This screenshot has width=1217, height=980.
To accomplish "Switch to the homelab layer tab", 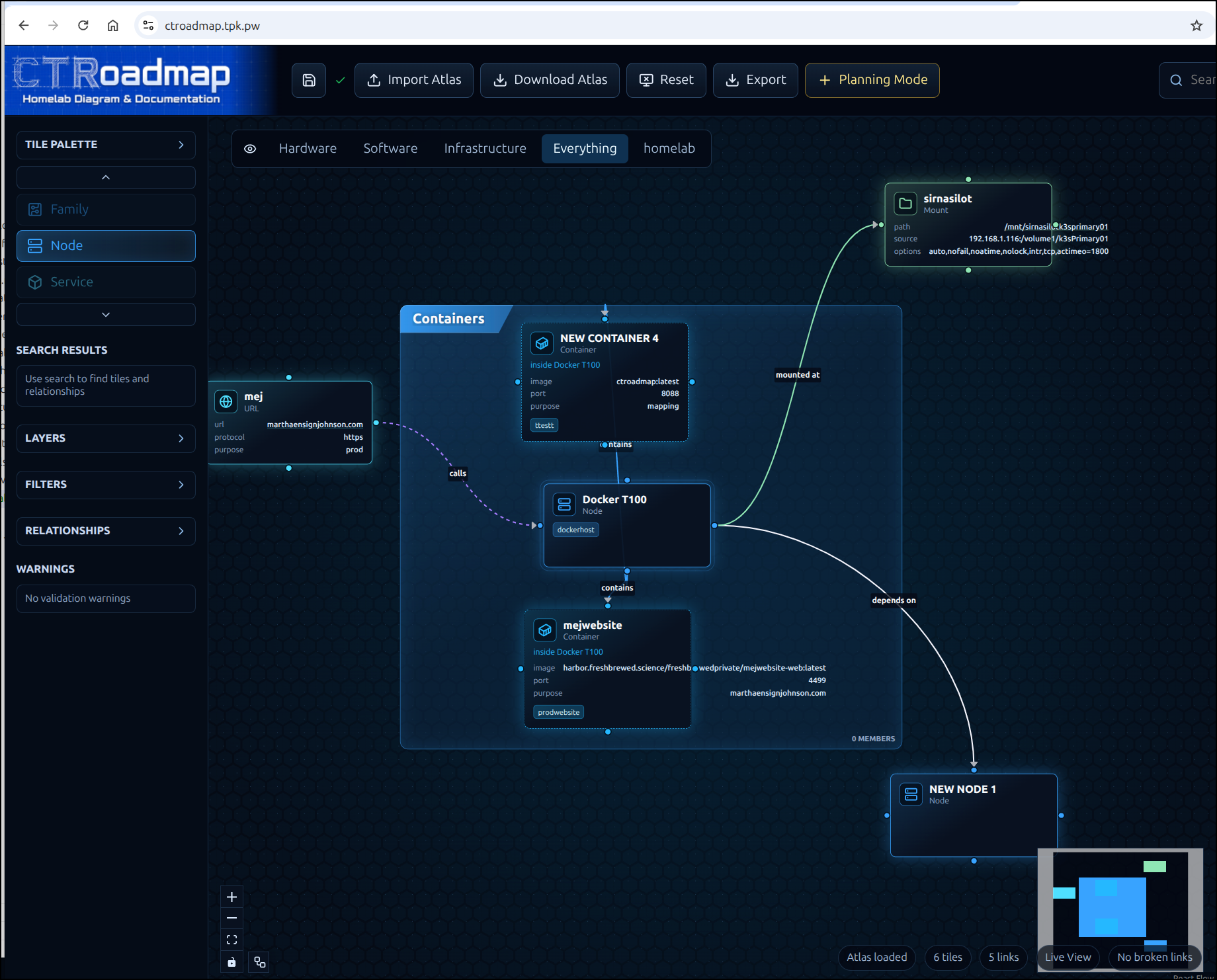I will pyautogui.click(x=669, y=149).
